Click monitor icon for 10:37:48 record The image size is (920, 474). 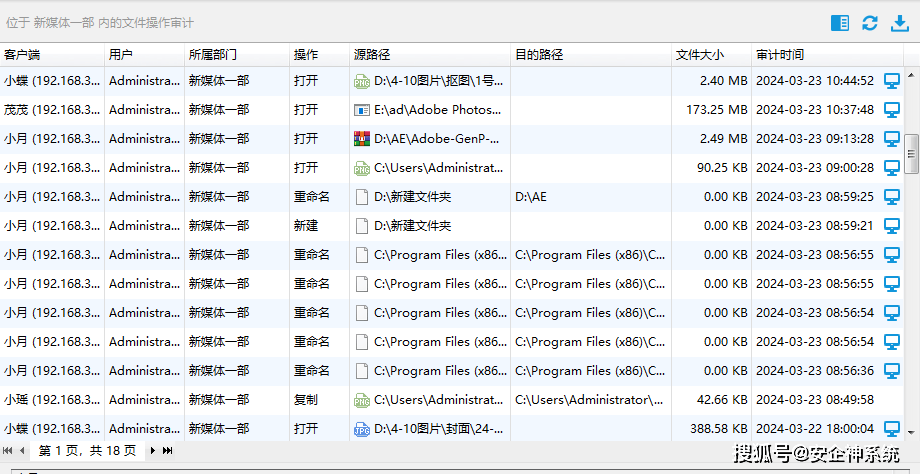click(892, 110)
